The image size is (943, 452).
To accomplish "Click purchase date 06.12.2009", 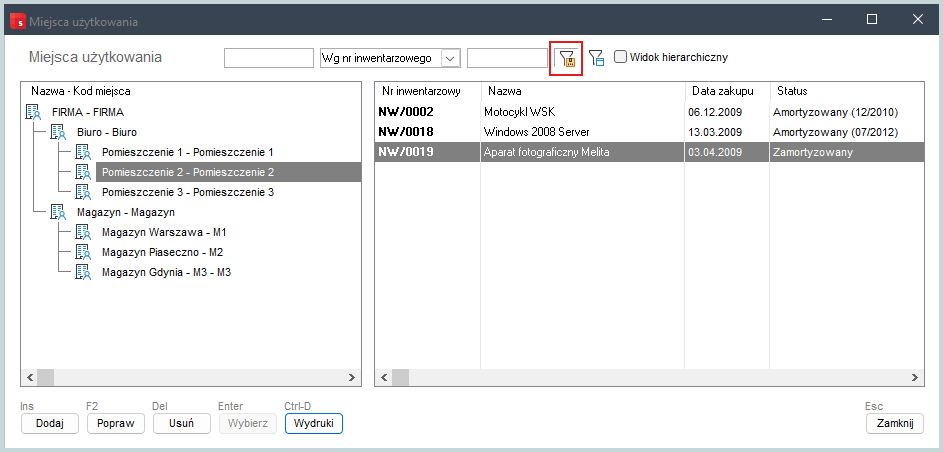I will 717,112.
